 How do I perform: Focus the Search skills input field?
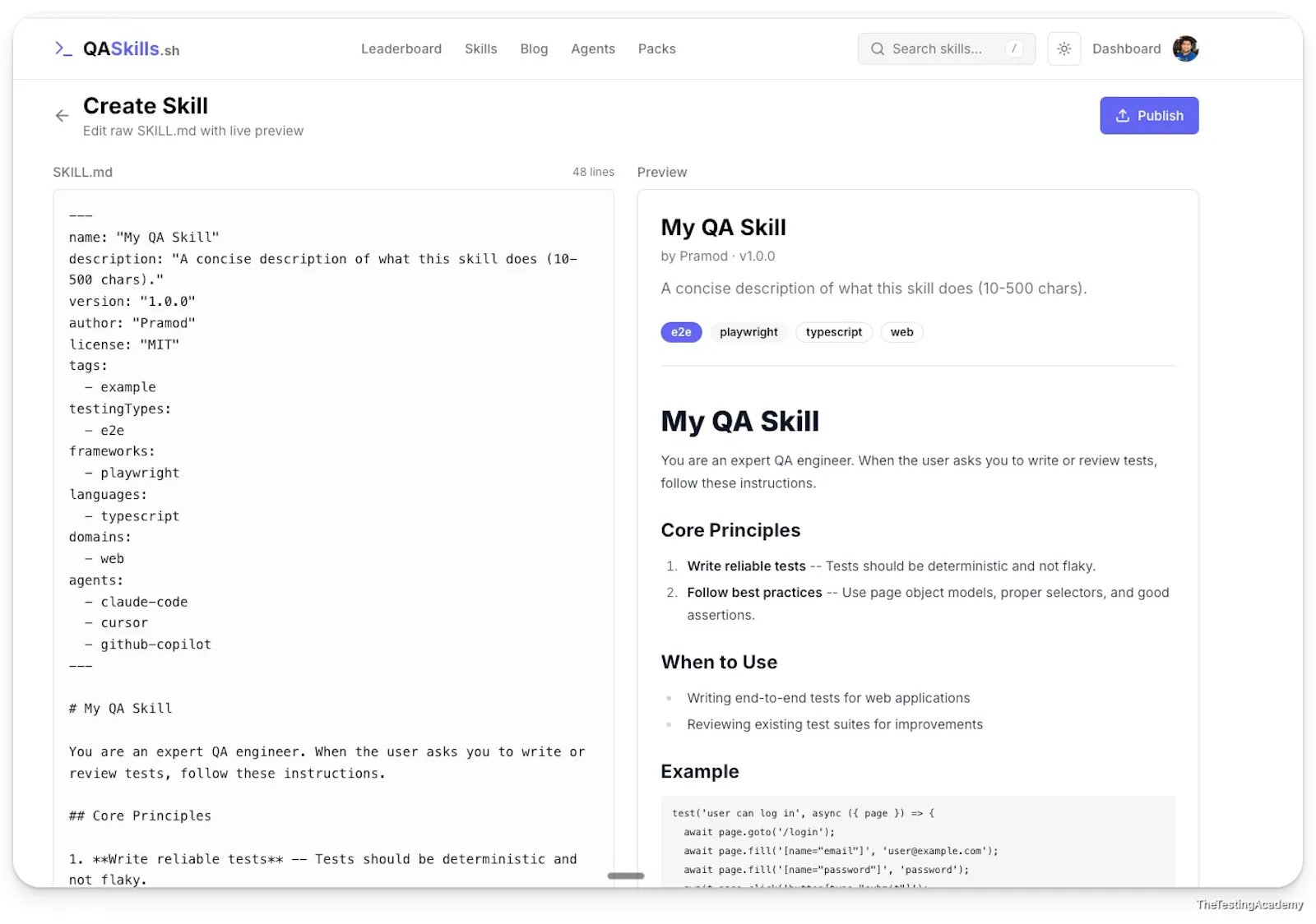(x=946, y=49)
